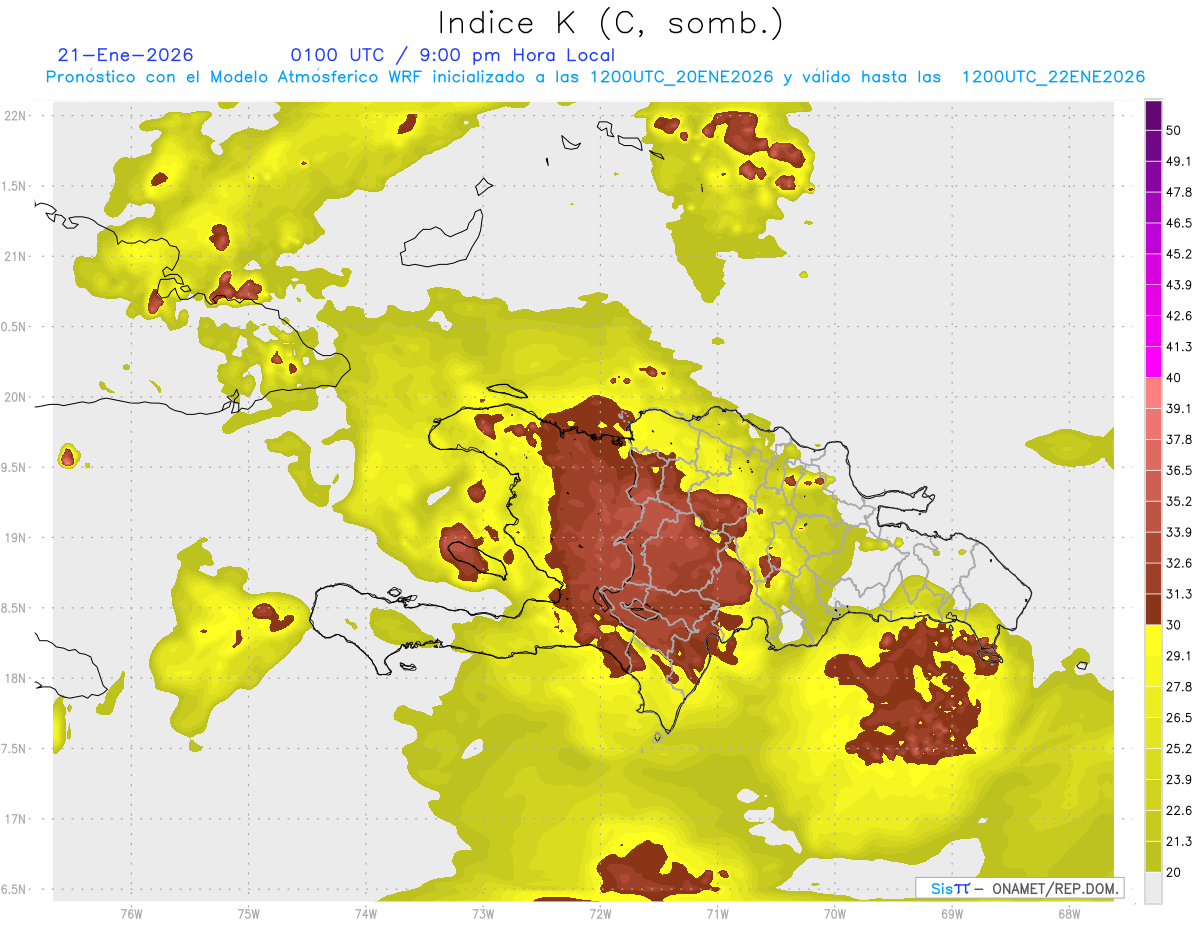Click the latitude label '17N'

point(15,819)
